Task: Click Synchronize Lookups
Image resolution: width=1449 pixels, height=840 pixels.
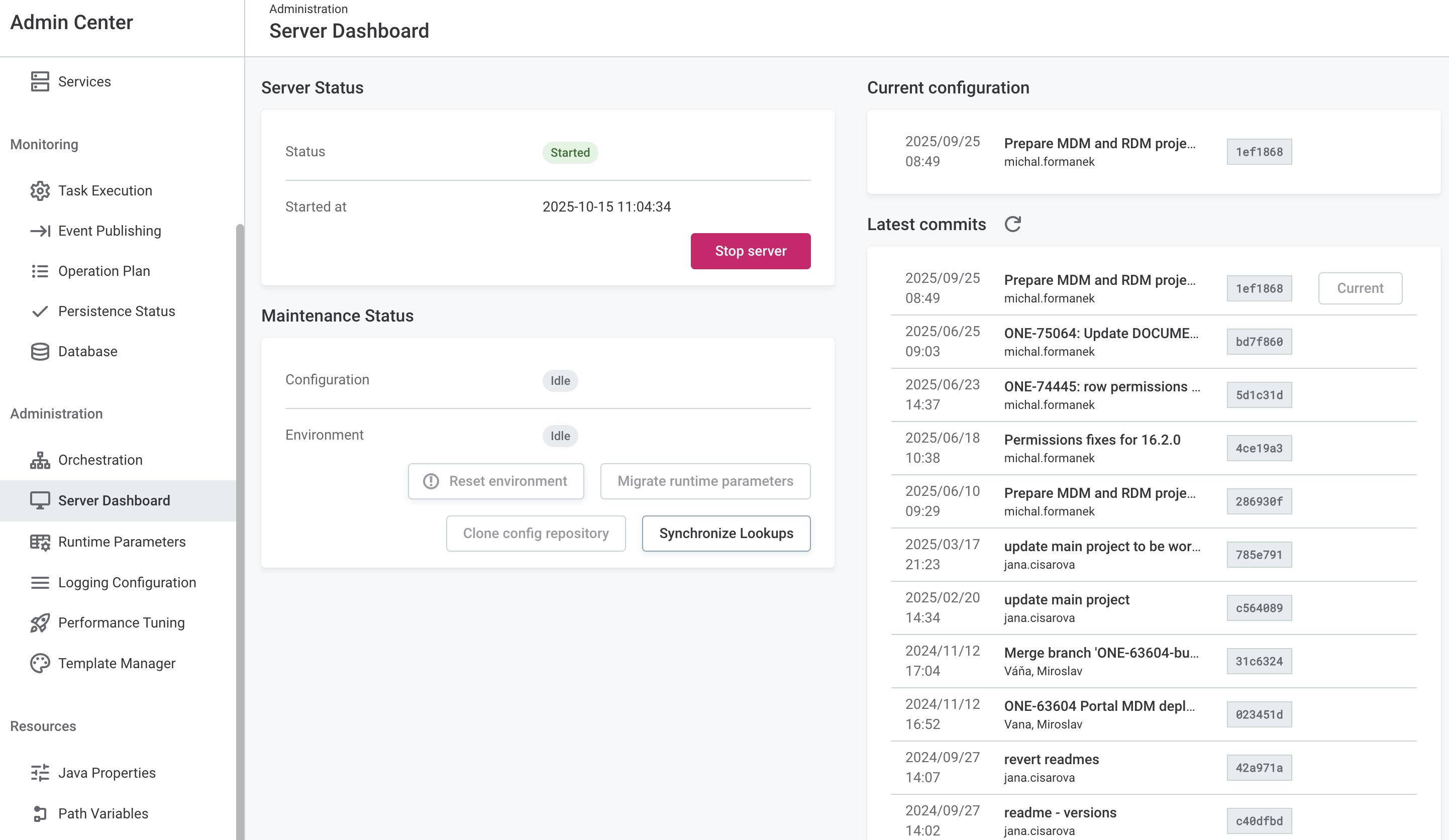Action: point(726,533)
